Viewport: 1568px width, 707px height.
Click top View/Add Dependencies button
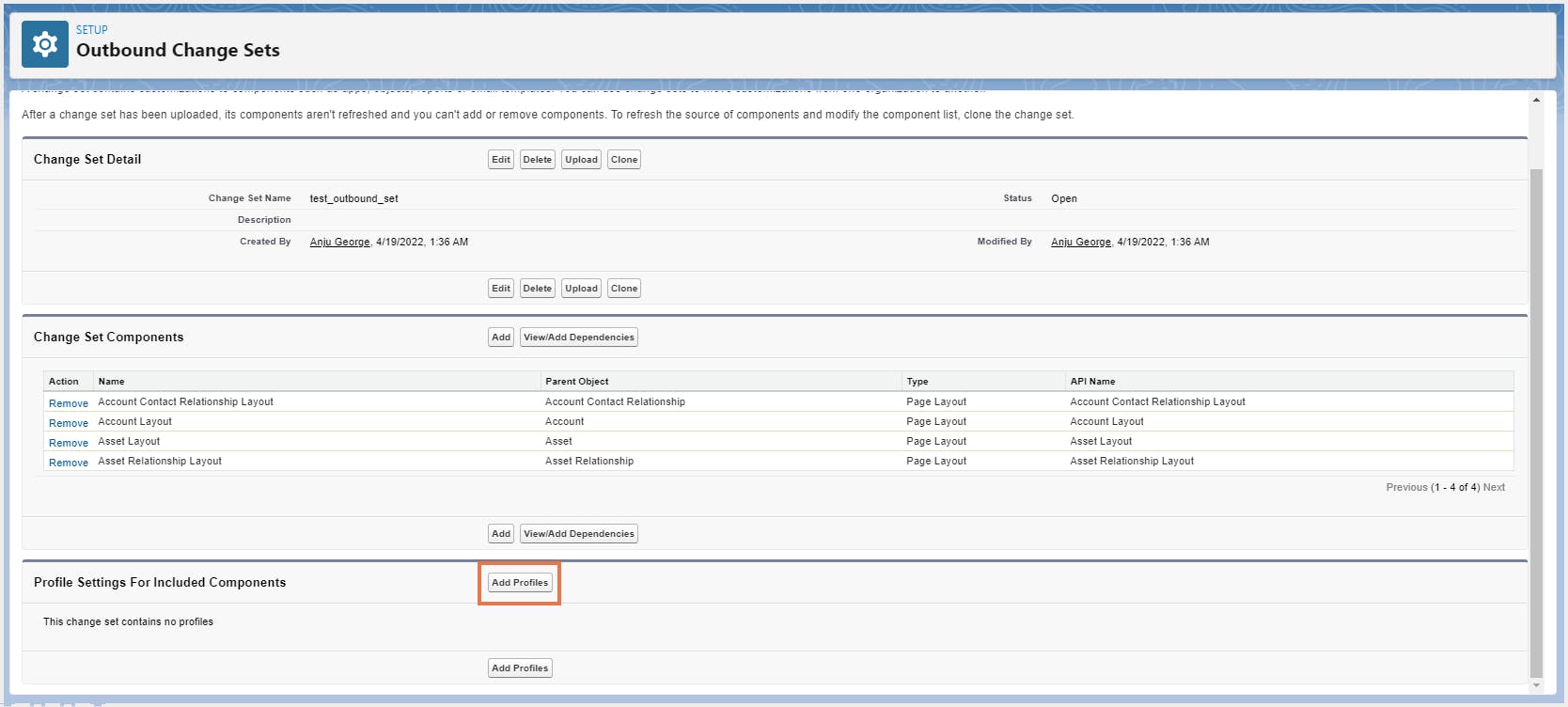coord(579,338)
